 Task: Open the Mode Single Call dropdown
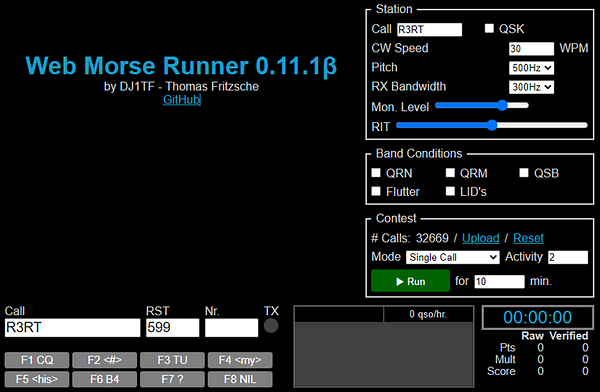coord(453,257)
